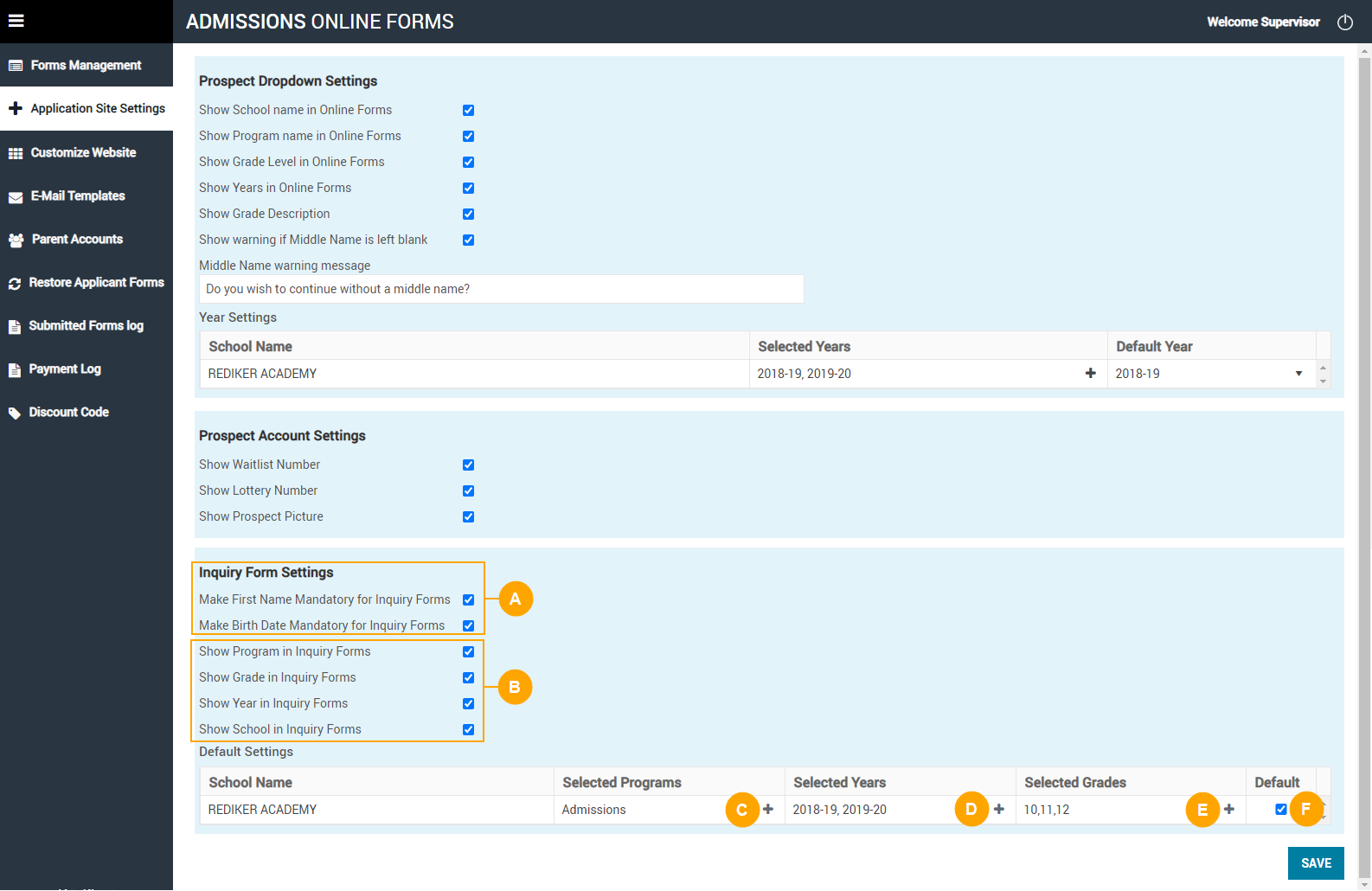The height and width of the screenshot is (891, 1372).
Task: Click the main page vertical scrollbar
Action: (x=1364, y=467)
